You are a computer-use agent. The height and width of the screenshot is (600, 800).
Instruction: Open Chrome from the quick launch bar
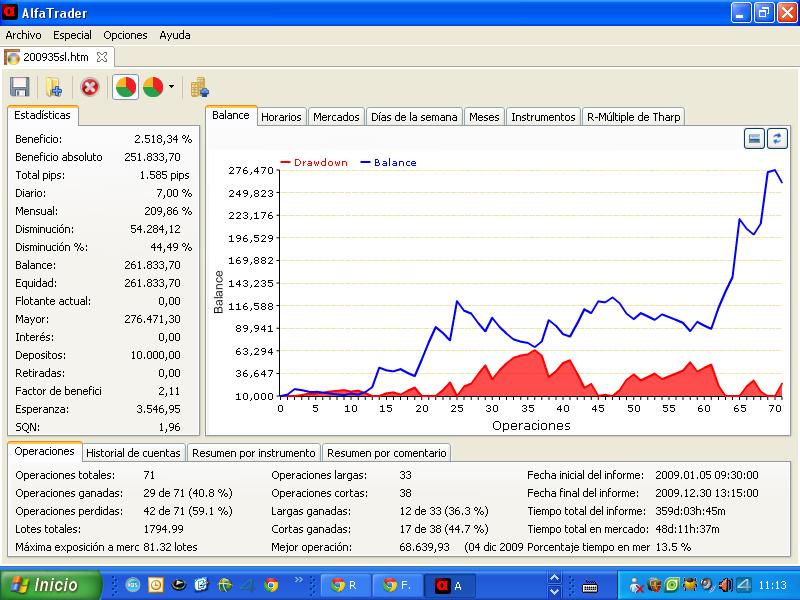click(271, 585)
